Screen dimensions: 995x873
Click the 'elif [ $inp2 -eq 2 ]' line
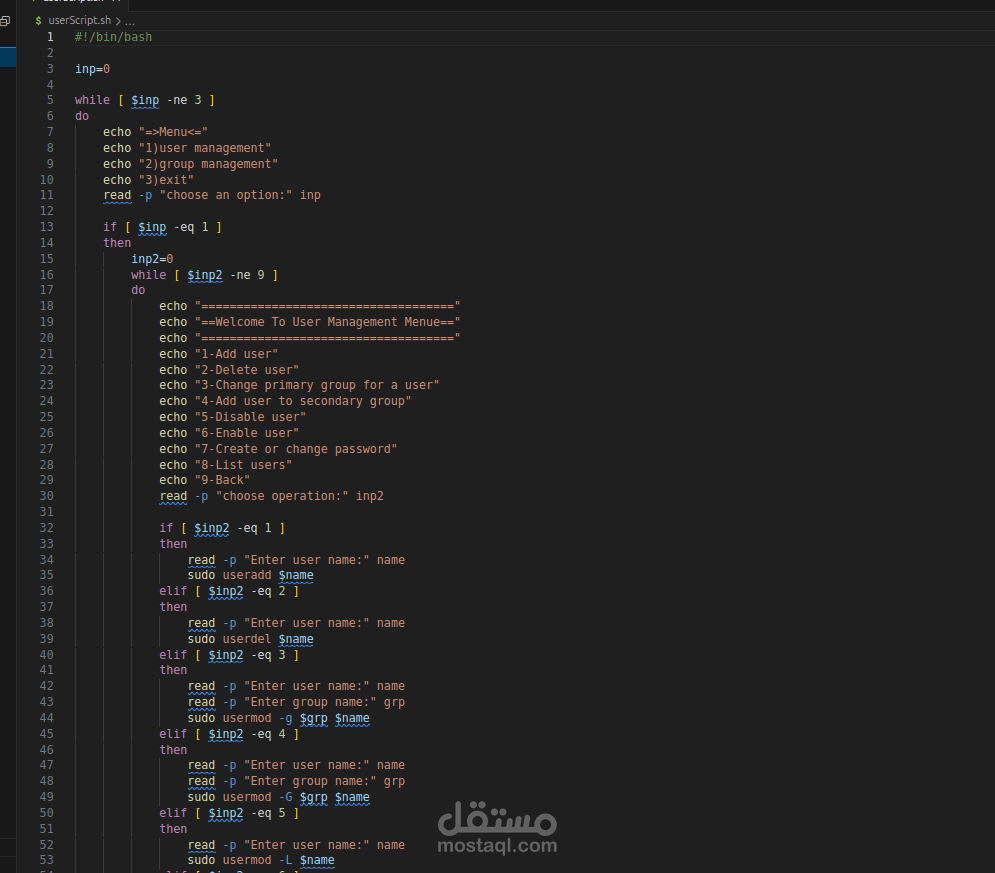click(229, 591)
